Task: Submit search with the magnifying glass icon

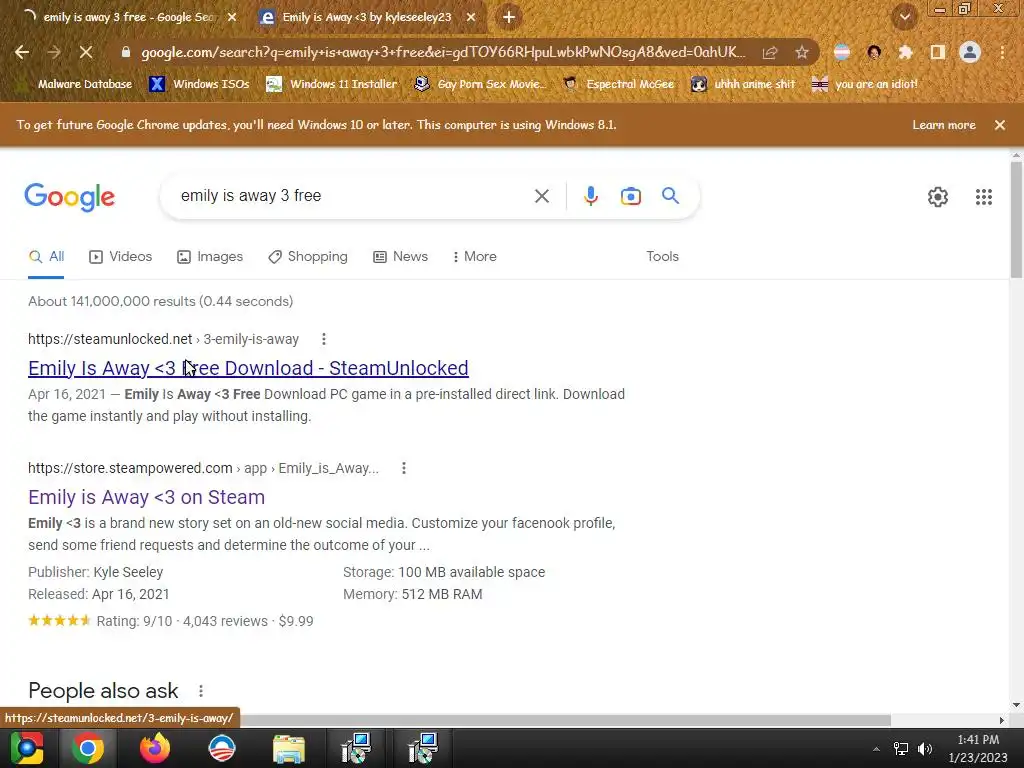Action: 670,195
